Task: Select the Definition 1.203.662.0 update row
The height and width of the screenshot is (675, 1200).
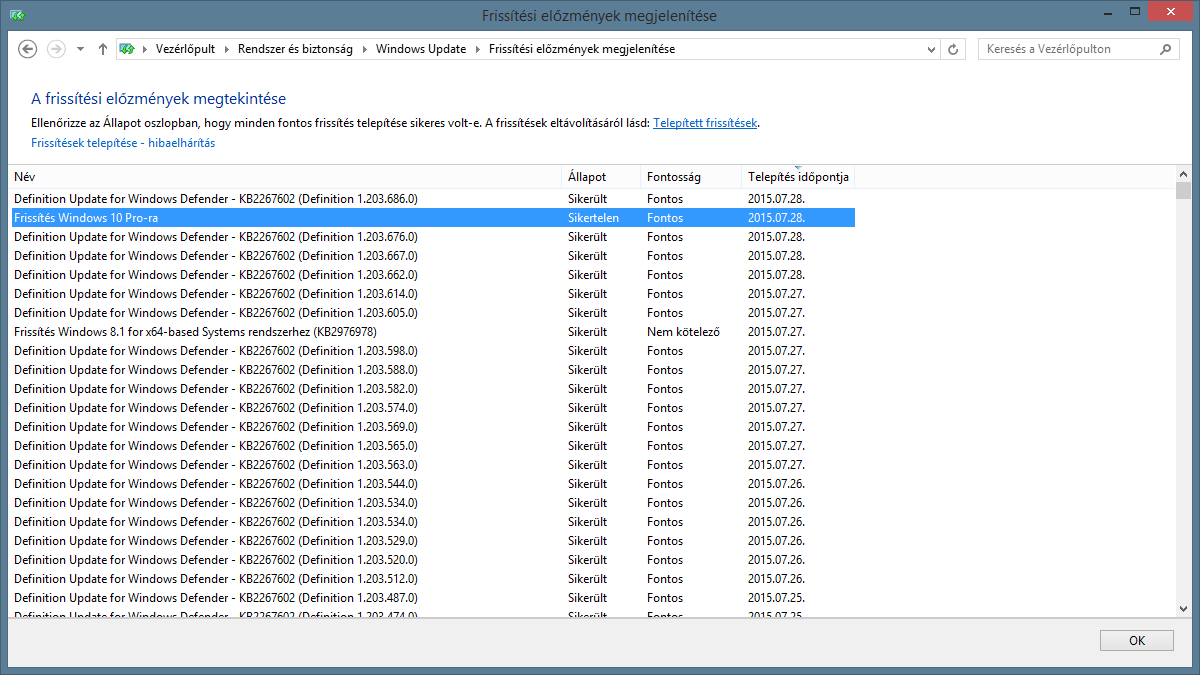Action: (x=432, y=275)
